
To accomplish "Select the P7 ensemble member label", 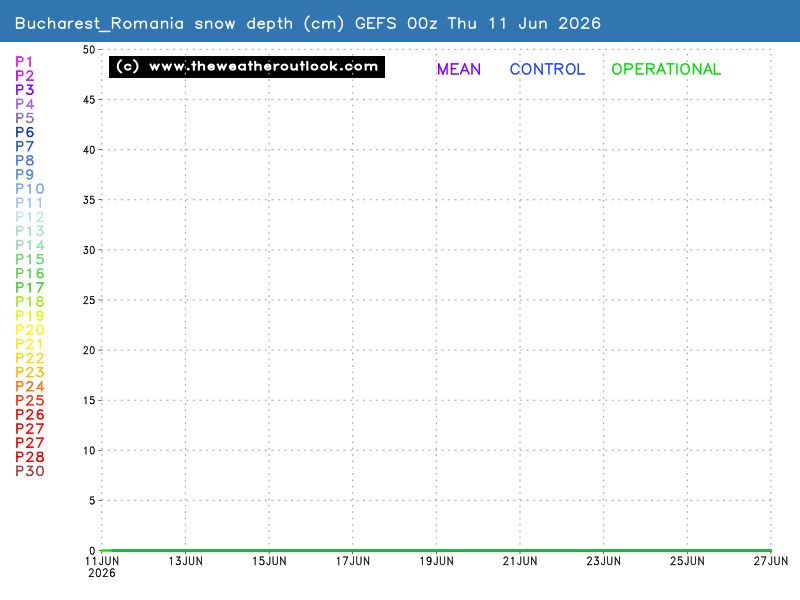I will pyautogui.click(x=24, y=146).
